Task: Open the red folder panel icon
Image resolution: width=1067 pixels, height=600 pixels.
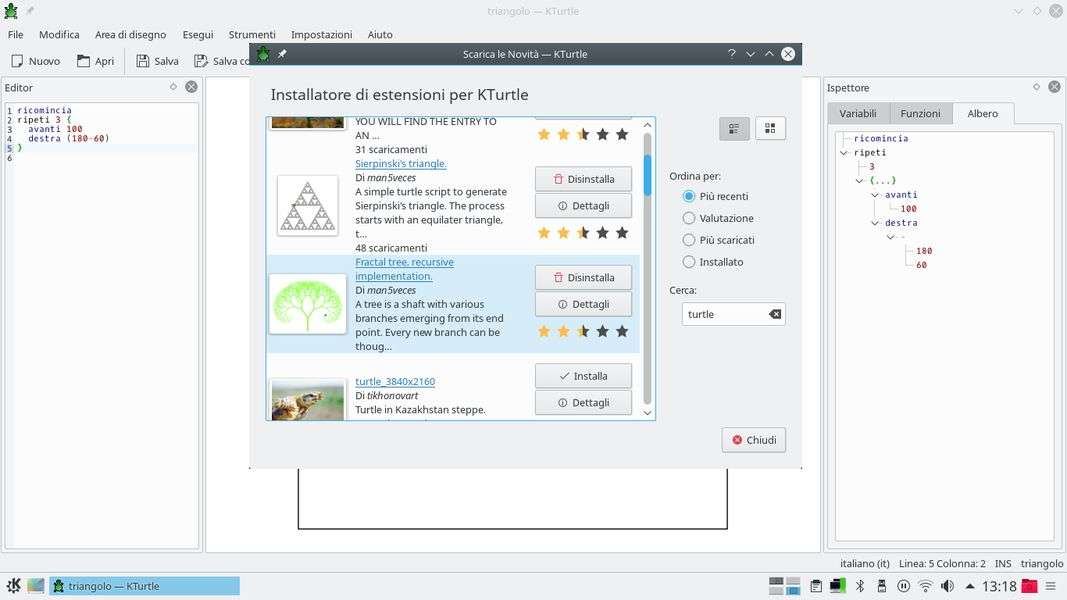Action: [x=1030, y=586]
